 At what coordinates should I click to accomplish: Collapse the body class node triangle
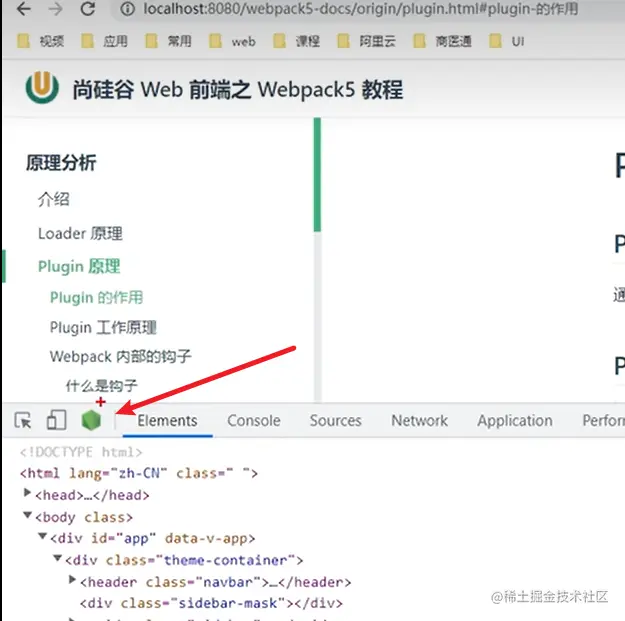coord(27,515)
